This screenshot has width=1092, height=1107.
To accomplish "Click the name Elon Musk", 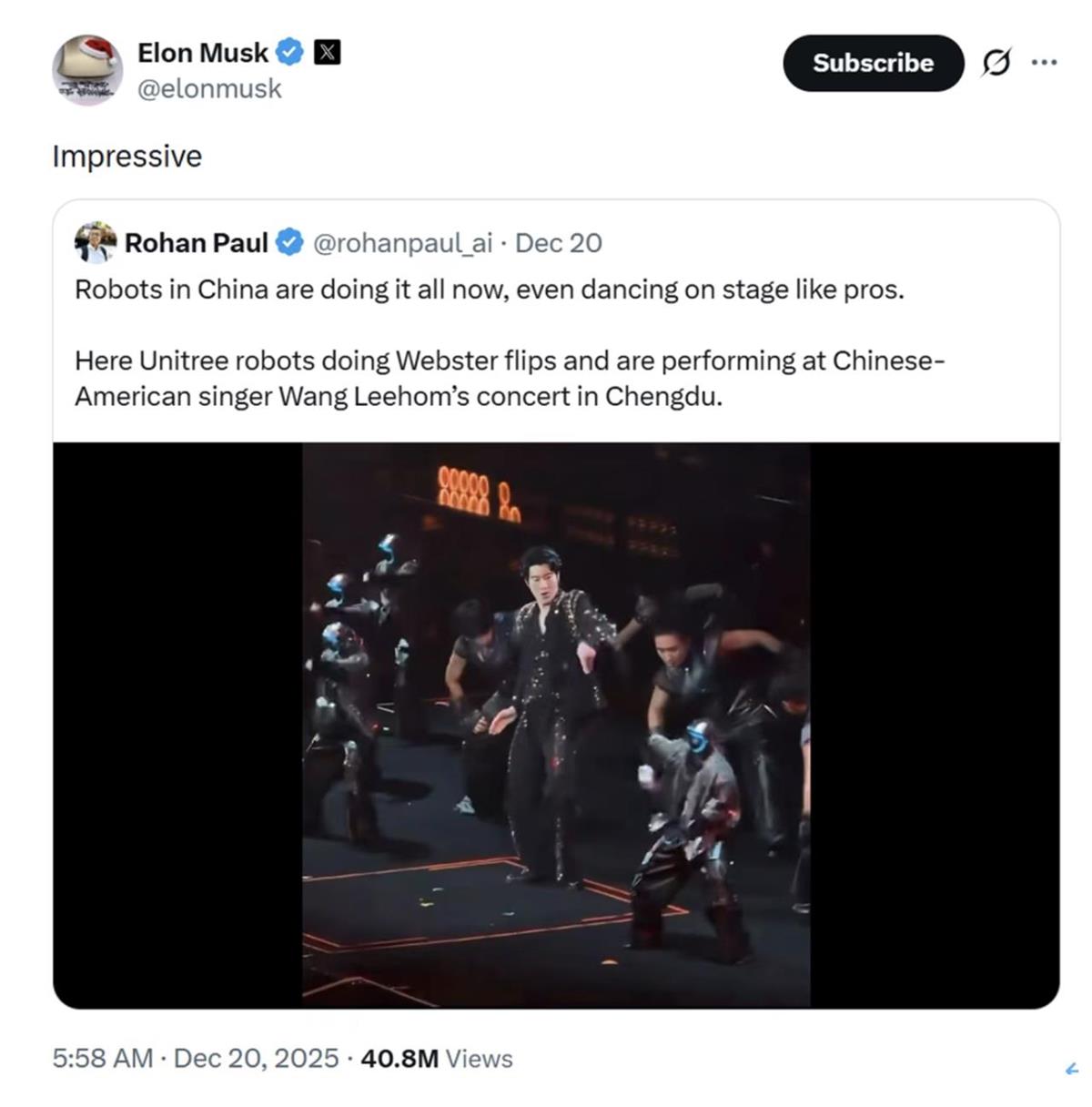I will tap(202, 52).
